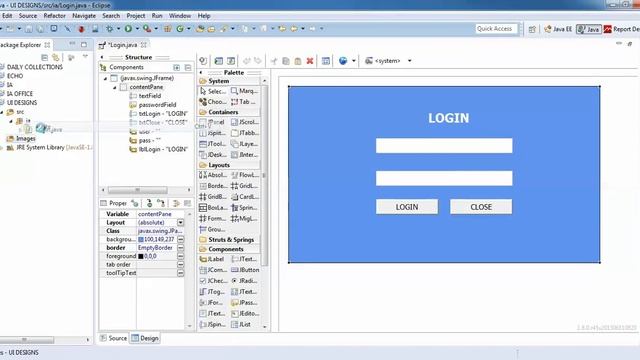Select the Selection tool in Palette
Image resolution: width=640 pixels, height=360 pixels.
[213, 91]
